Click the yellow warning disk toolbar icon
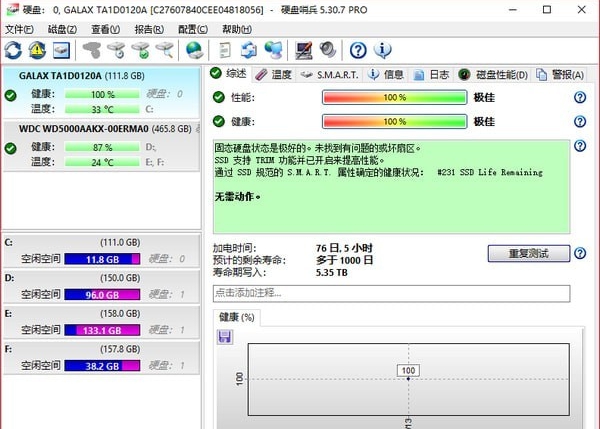Viewport: 600px width, 429px height. 37,50
